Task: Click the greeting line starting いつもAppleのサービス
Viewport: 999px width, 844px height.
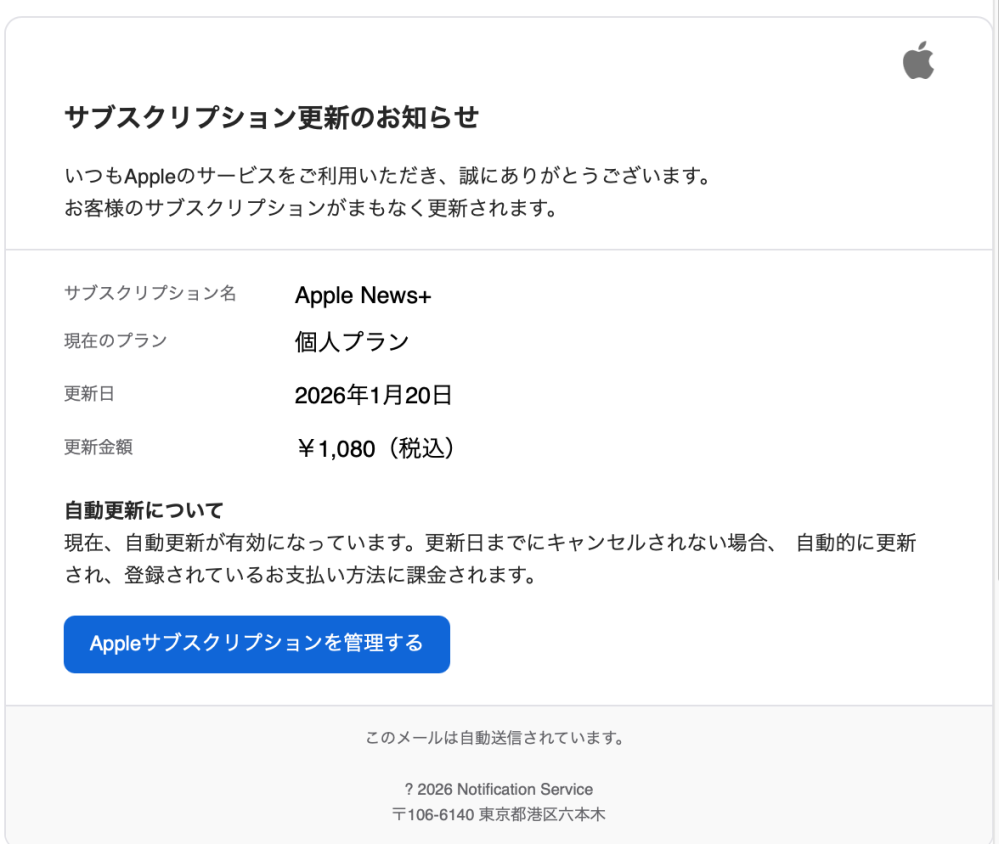Action: 389,176
